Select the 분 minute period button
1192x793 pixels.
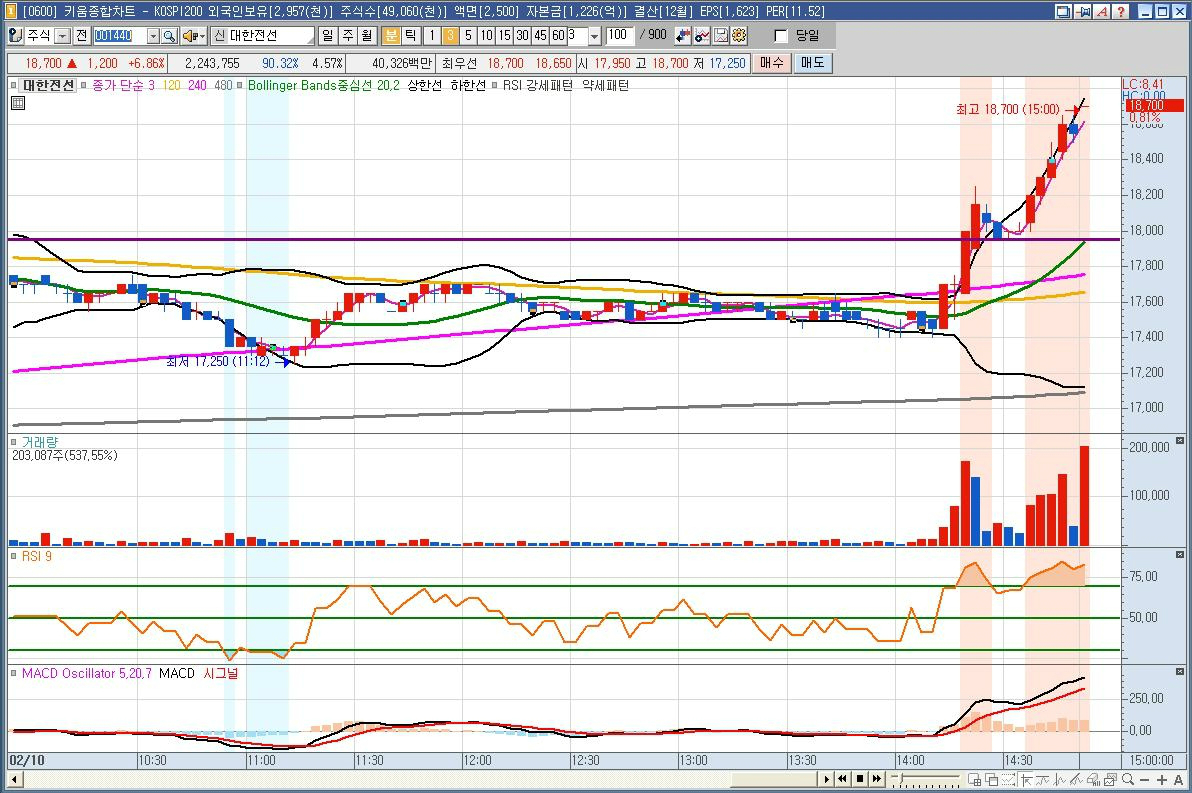[391, 36]
